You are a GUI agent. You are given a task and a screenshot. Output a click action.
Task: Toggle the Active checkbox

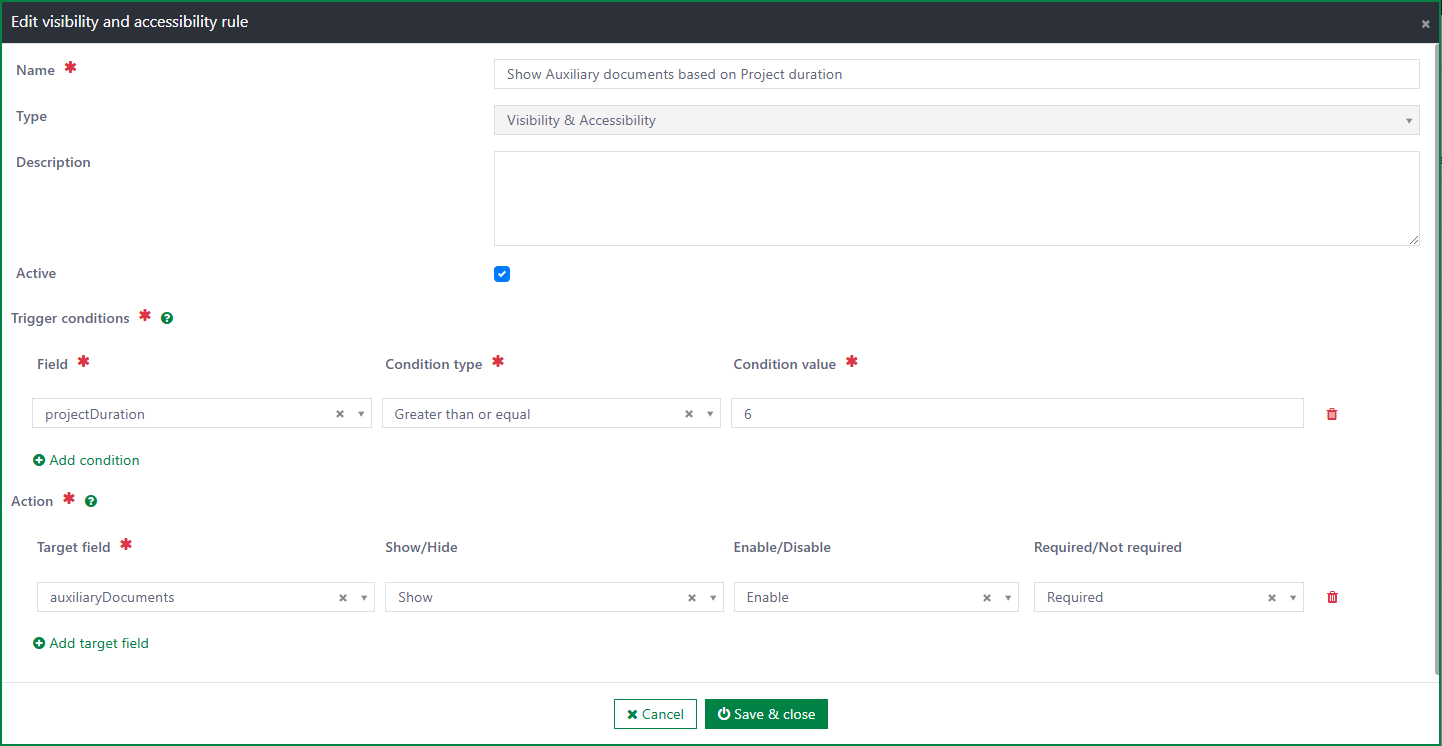pos(502,274)
